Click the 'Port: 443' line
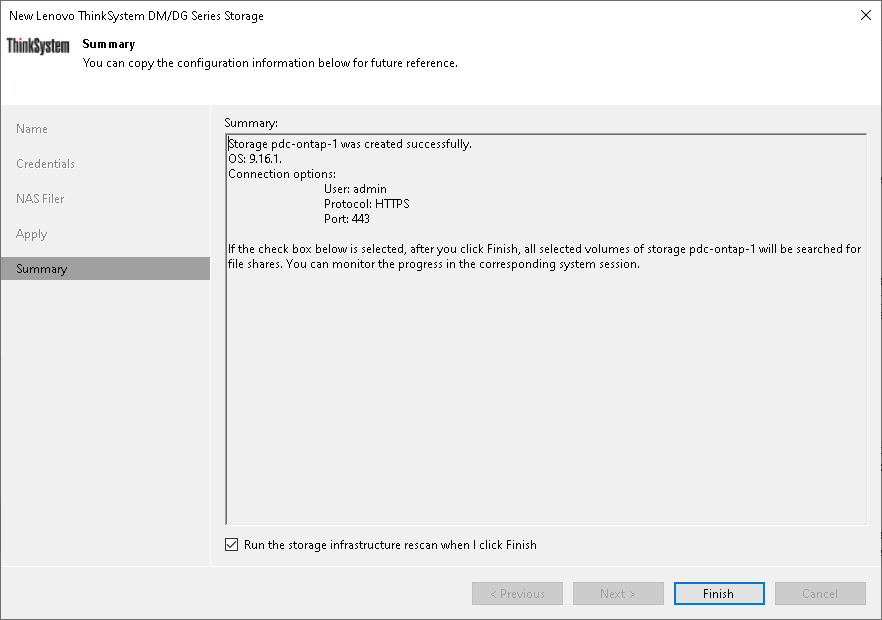The height and width of the screenshot is (620, 882). coord(346,219)
